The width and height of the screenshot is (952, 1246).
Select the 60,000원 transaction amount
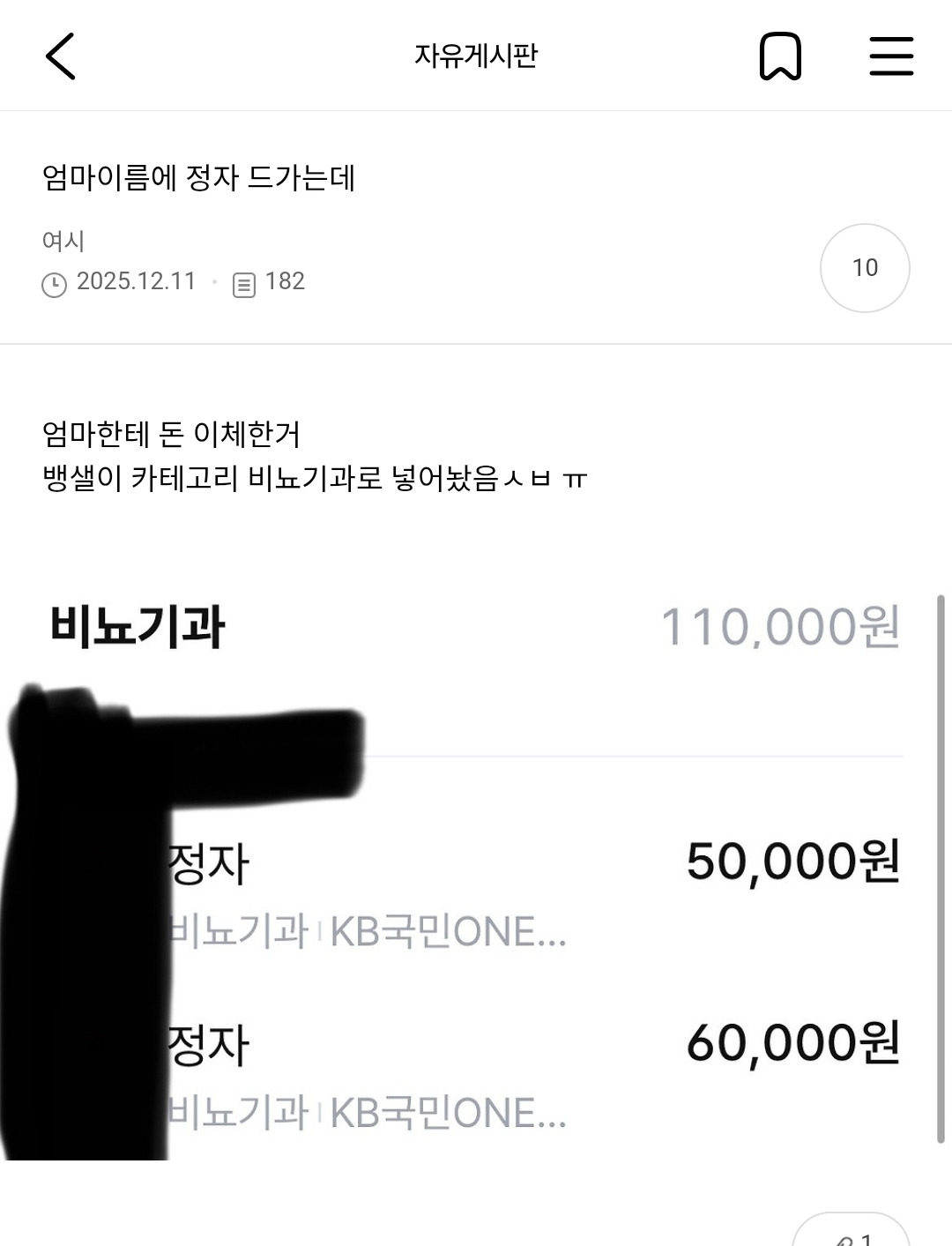792,1042
